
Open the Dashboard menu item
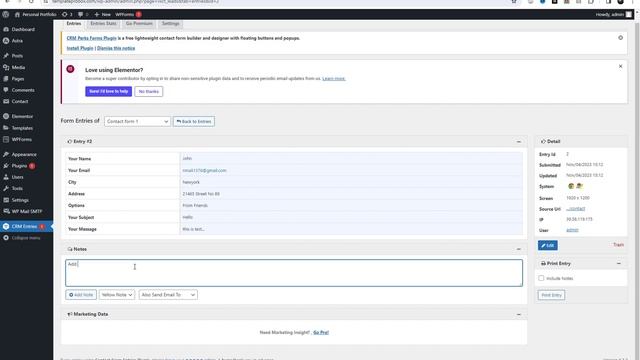(23, 29)
